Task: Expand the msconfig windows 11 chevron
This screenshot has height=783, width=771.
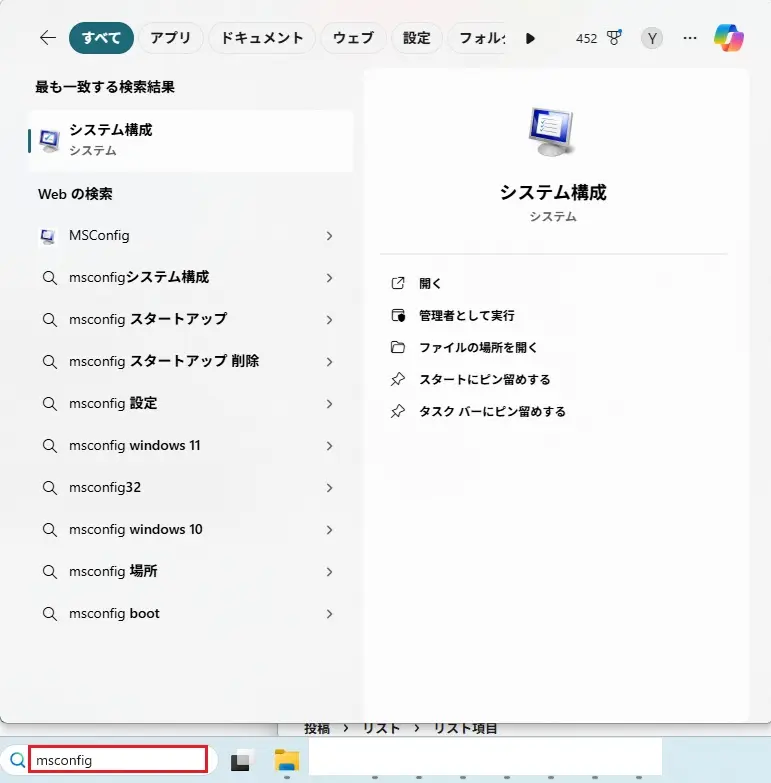Action: pyautogui.click(x=329, y=445)
